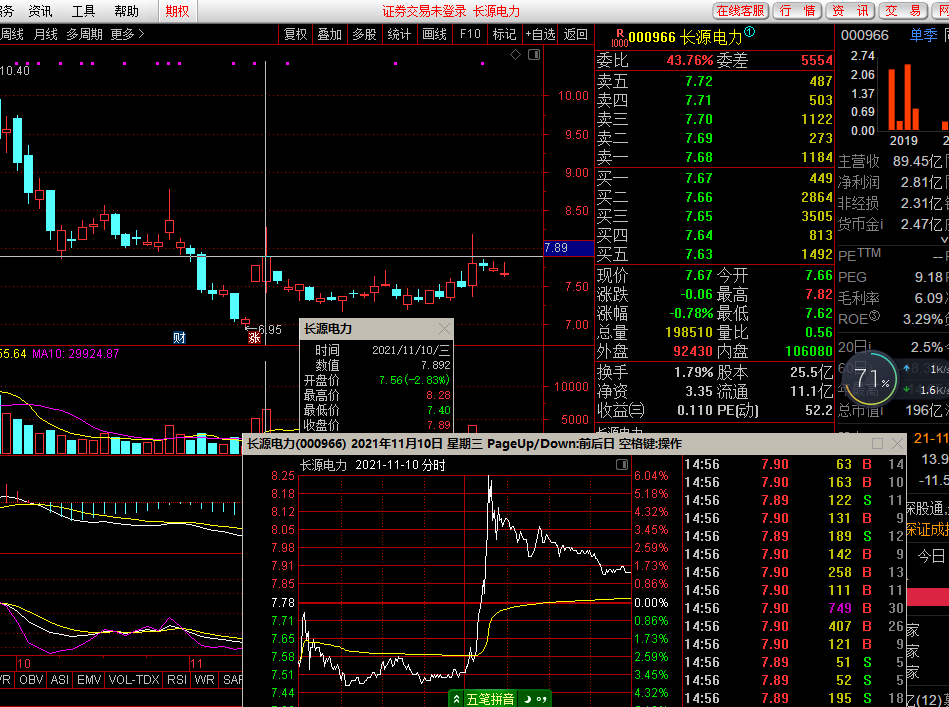
Task: Click the 画线 drawing toolbar button
Action: tap(434, 35)
